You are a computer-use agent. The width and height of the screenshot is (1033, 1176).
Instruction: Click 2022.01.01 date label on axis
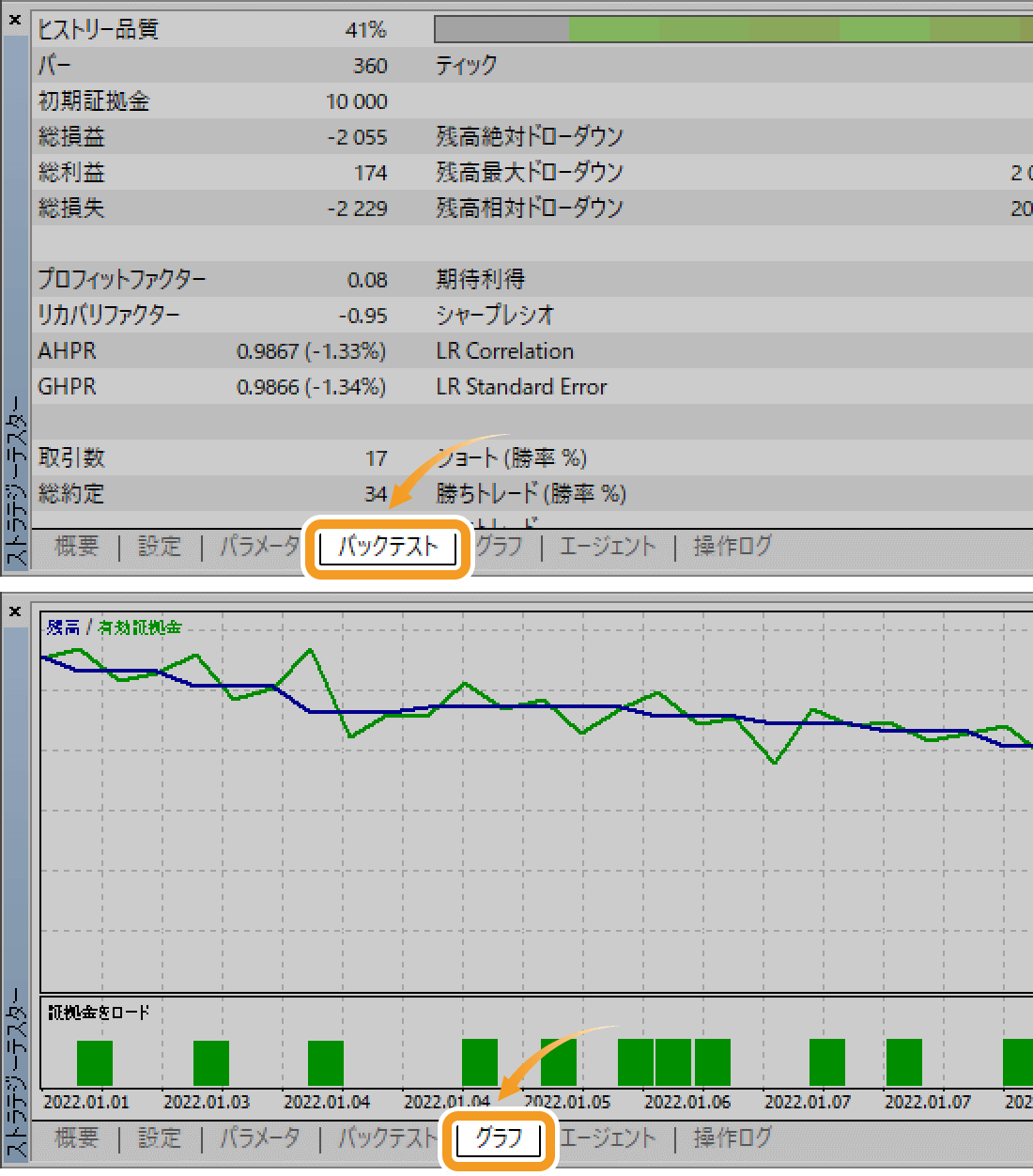(x=86, y=1102)
